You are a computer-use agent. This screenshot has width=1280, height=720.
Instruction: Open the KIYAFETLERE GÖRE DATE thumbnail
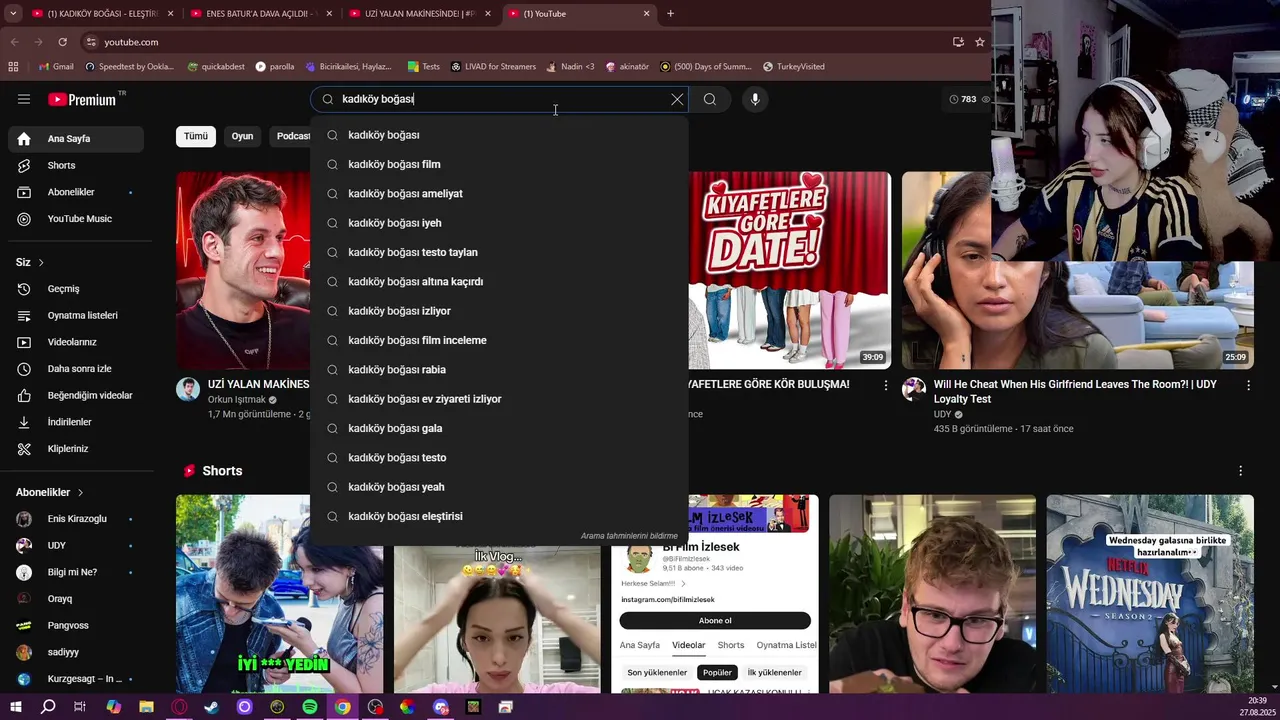point(790,270)
